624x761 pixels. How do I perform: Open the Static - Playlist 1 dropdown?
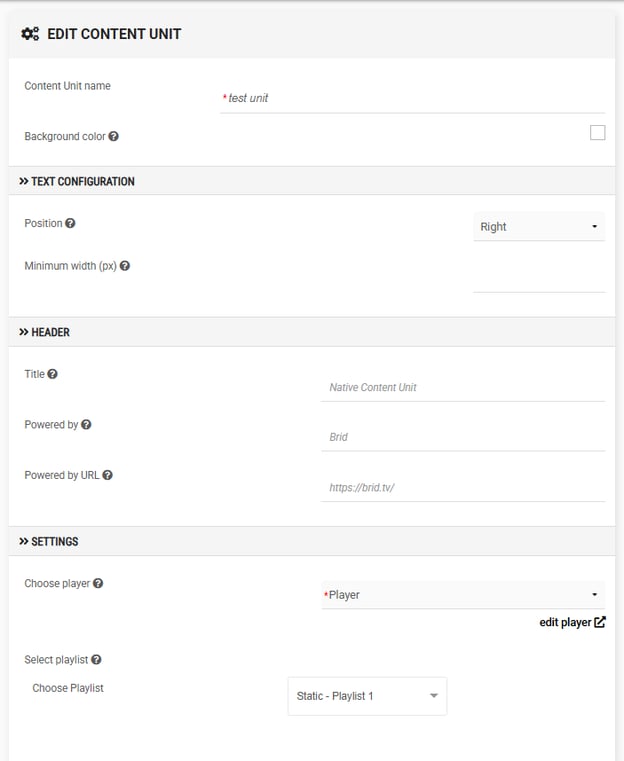click(x=367, y=696)
